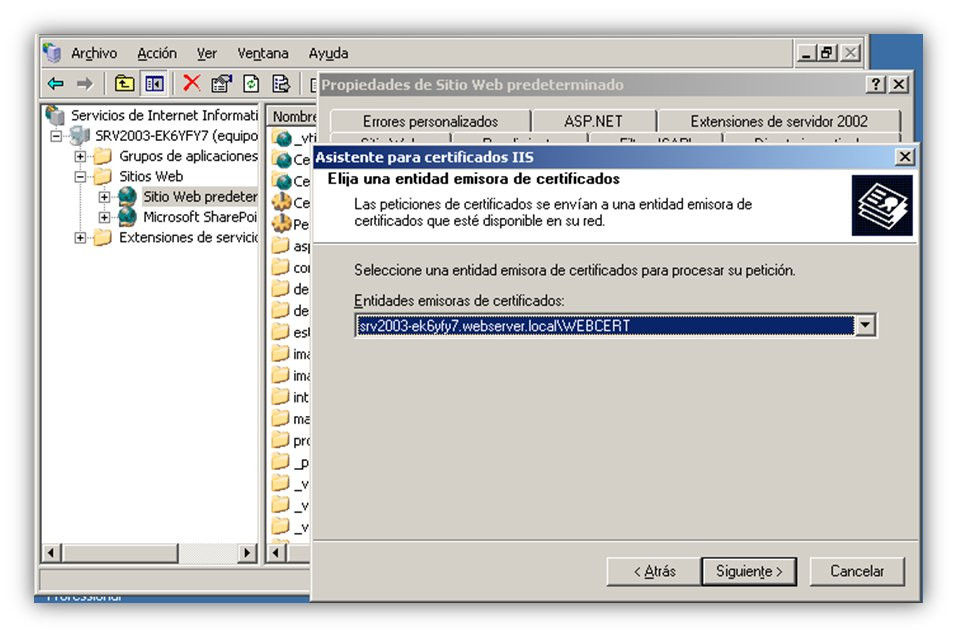Open Properties using the toolbar icon
The image size is (957, 637).
click(x=221, y=83)
